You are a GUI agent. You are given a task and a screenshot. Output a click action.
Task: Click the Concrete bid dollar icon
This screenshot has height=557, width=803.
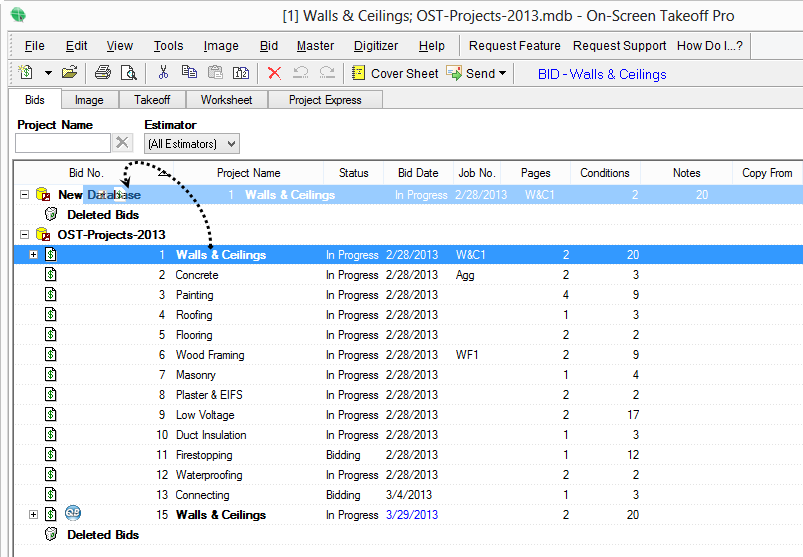coord(50,274)
